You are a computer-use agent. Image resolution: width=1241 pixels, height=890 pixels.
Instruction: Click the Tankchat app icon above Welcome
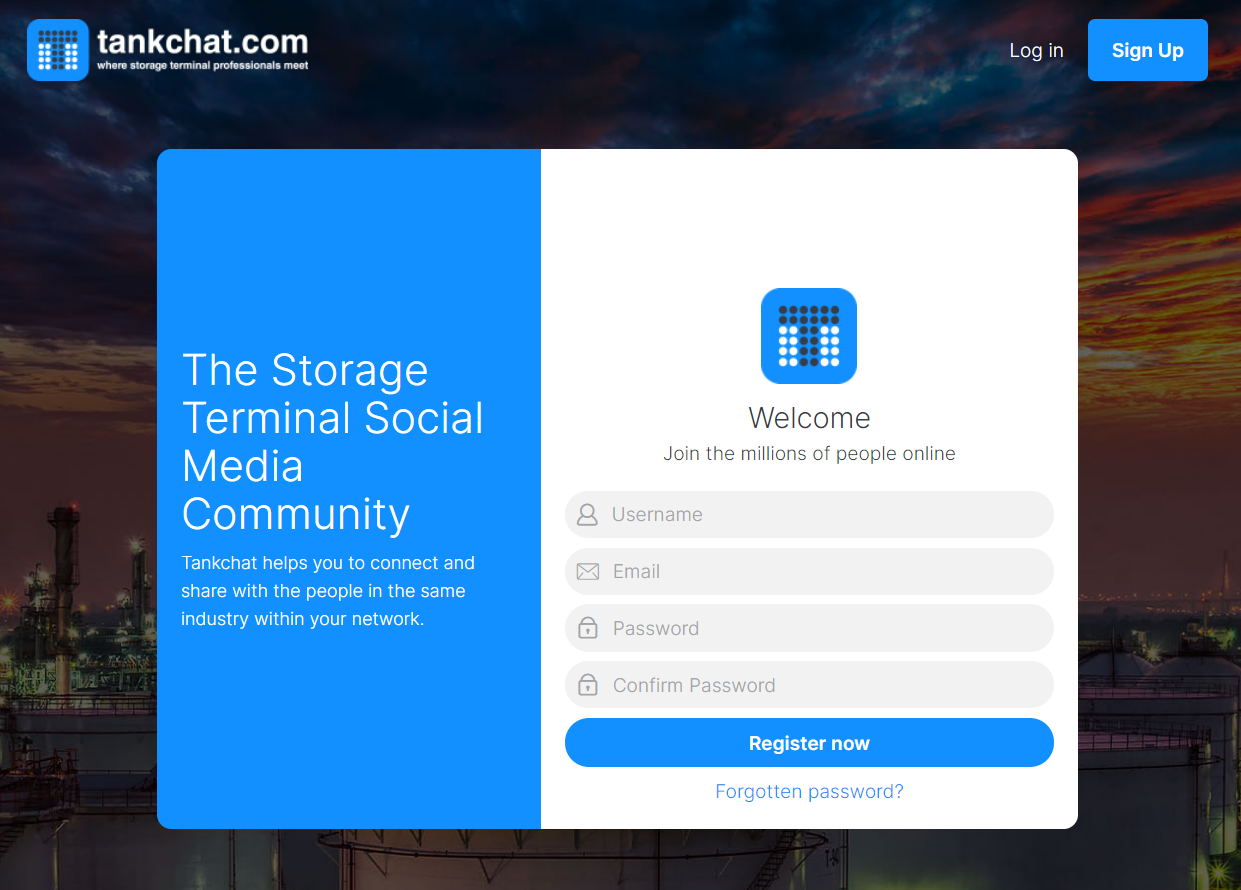[x=809, y=336]
